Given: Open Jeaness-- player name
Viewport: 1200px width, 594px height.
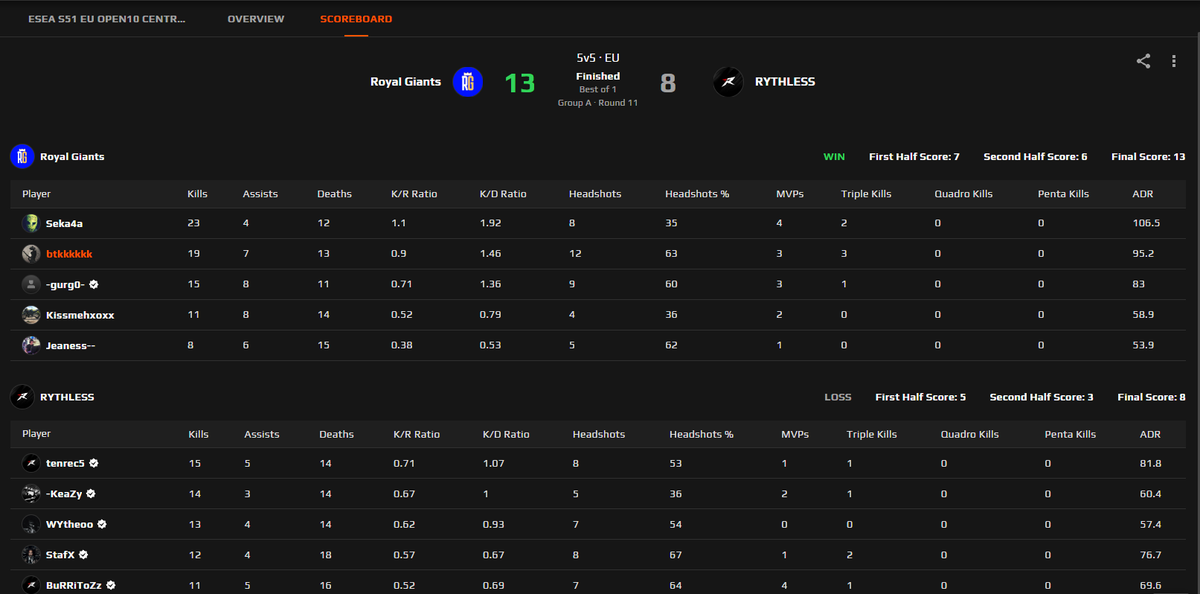Looking at the screenshot, I should (x=71, y=345).
